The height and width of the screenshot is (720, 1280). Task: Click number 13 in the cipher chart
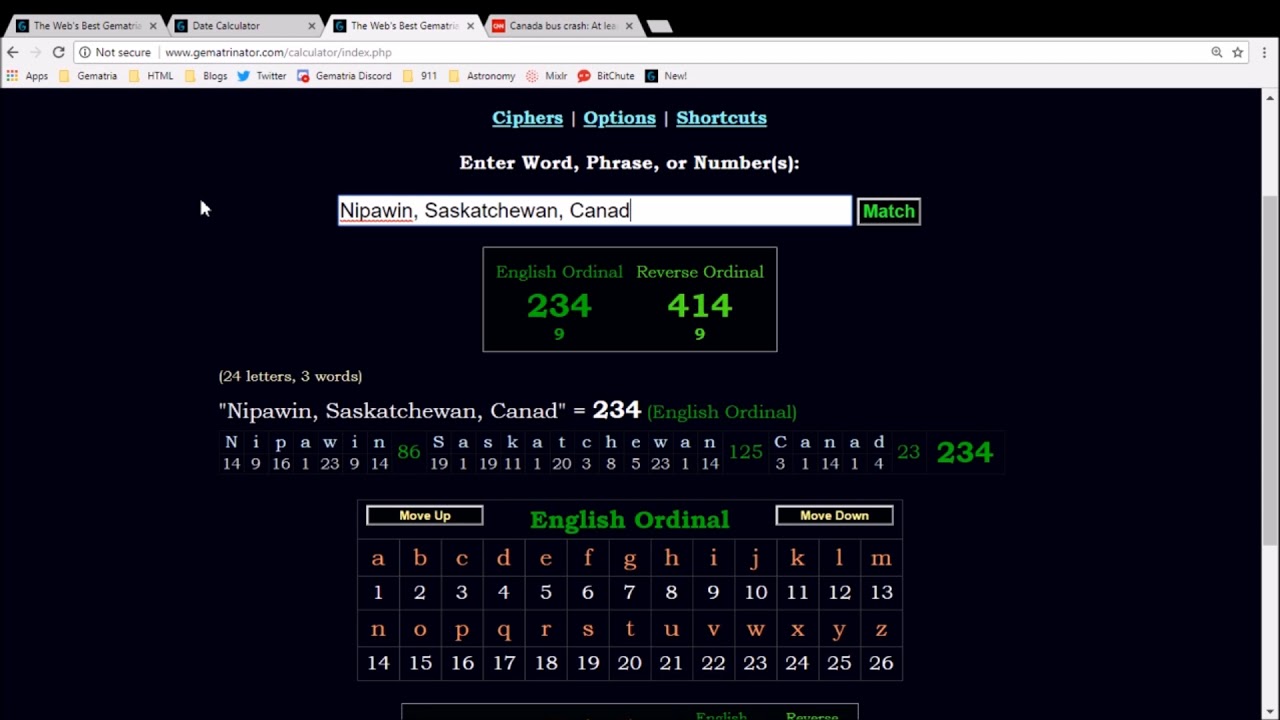(x=881, y=592)
